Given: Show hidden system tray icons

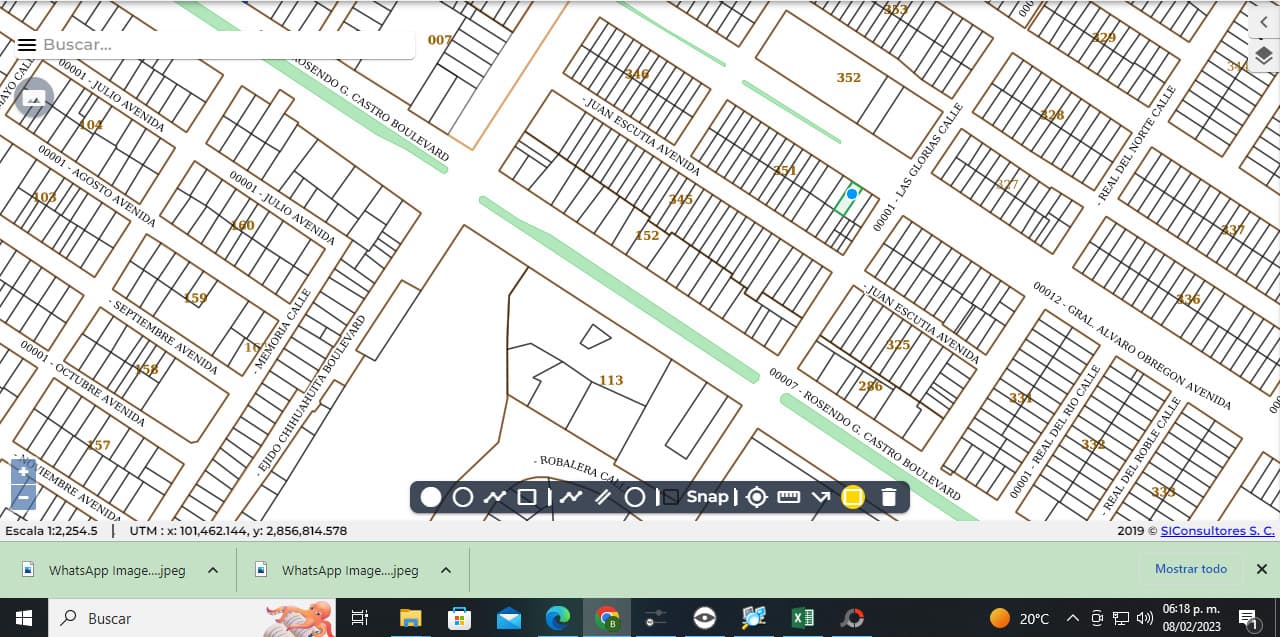Looking at the screenshot, I should click(x=1073, y=618).
